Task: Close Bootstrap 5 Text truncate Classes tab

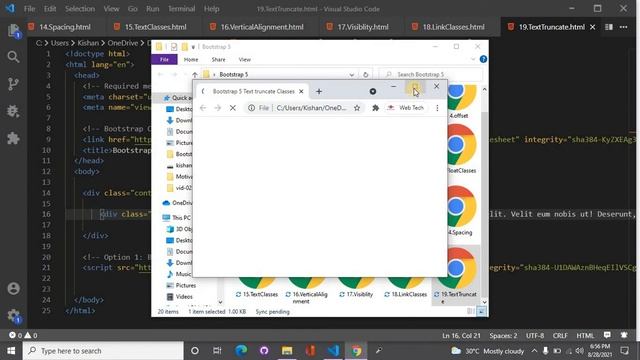Action: click(301, 91)
